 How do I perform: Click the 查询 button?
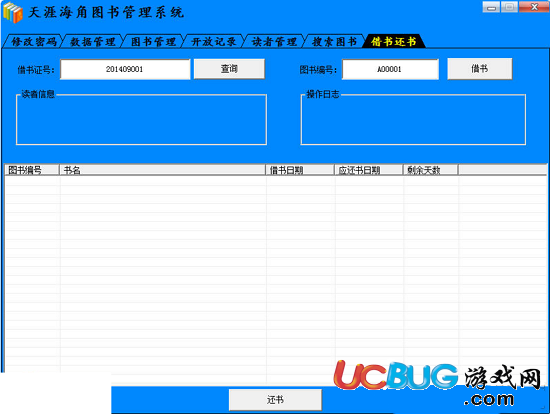pos(229,68)
